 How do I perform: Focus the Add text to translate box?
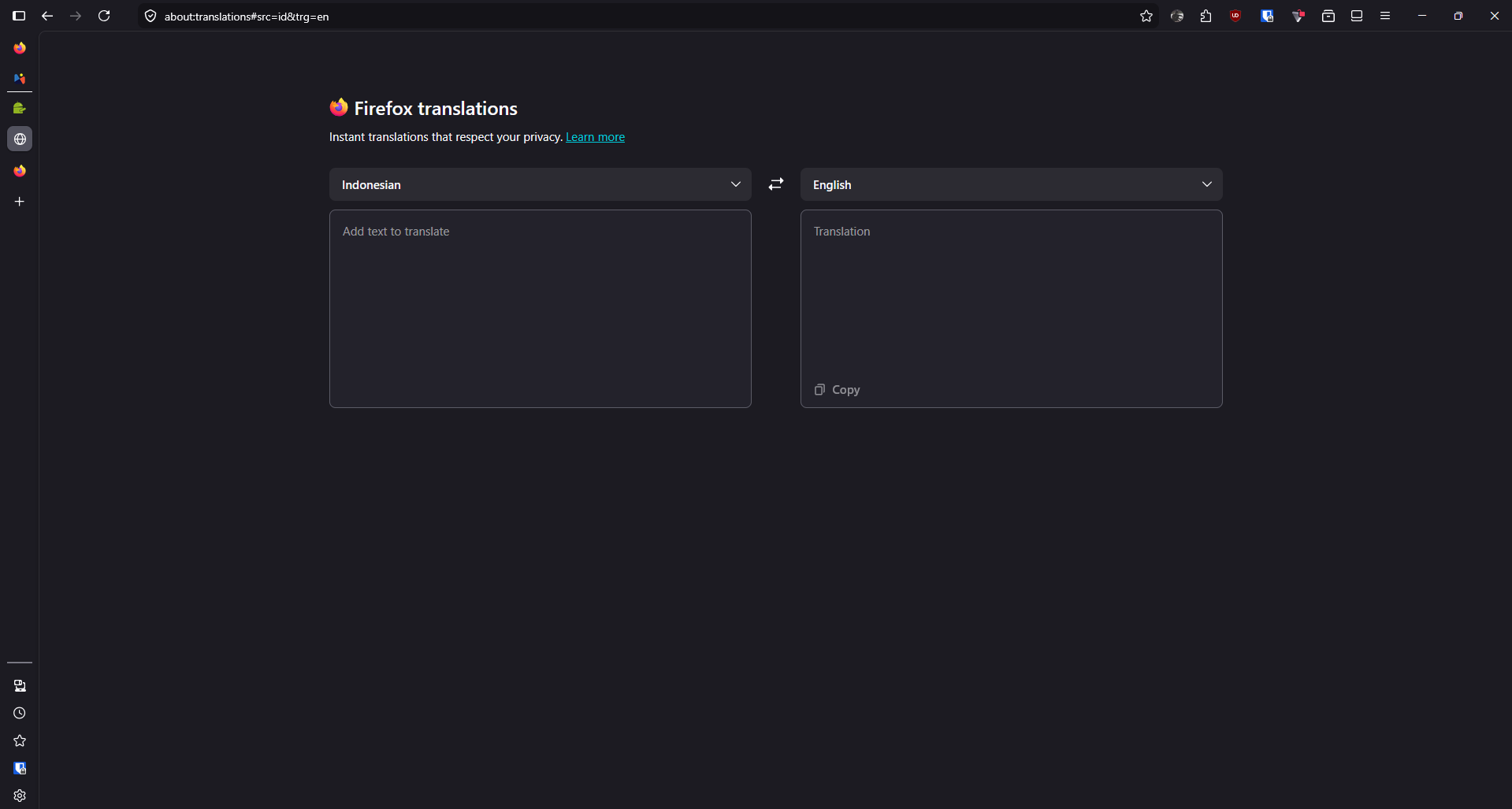pyautogui.click(x=540, y=309)
